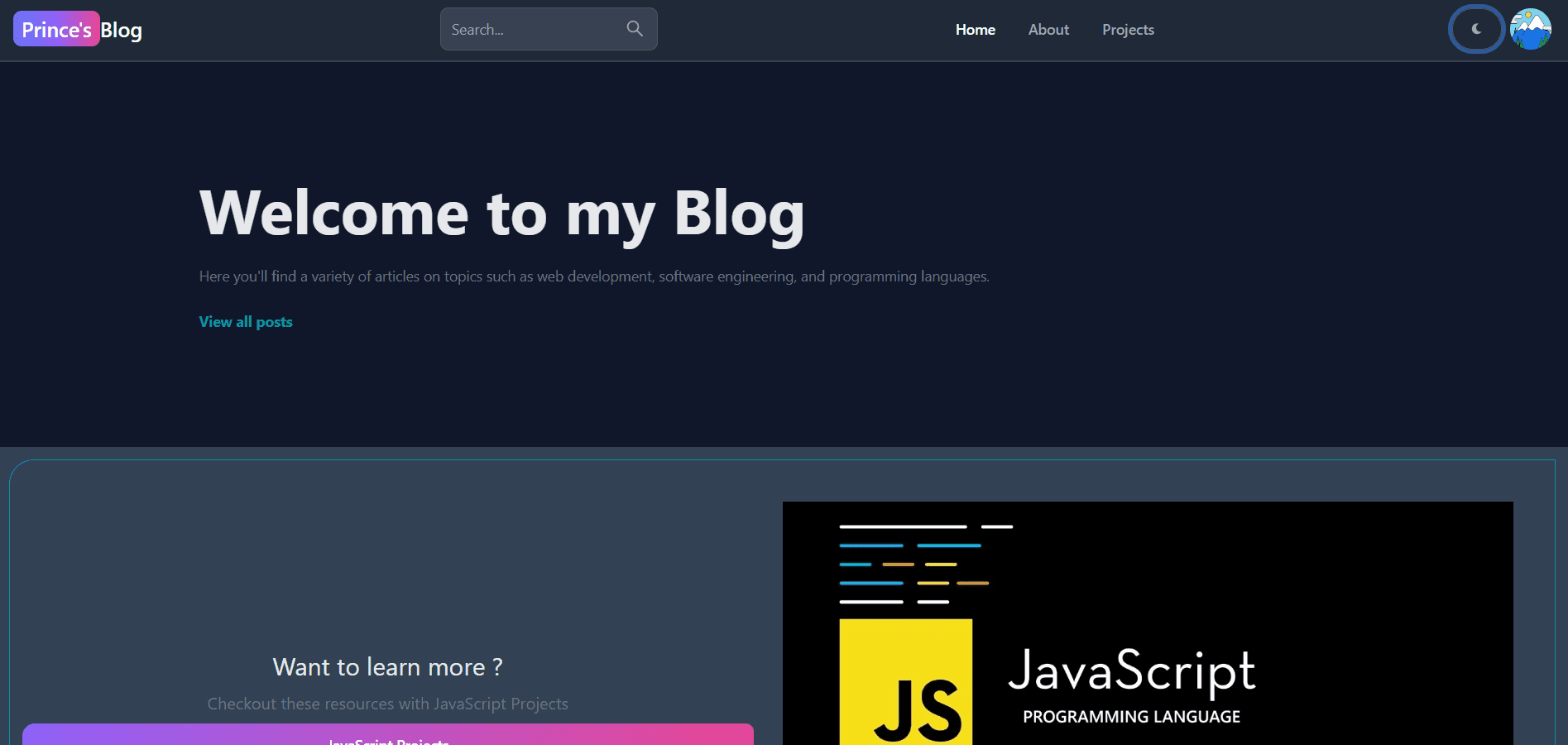Toggle dark mode using the moon icon
Viewport: 1568px width, 745px height.
(1476, 29)
